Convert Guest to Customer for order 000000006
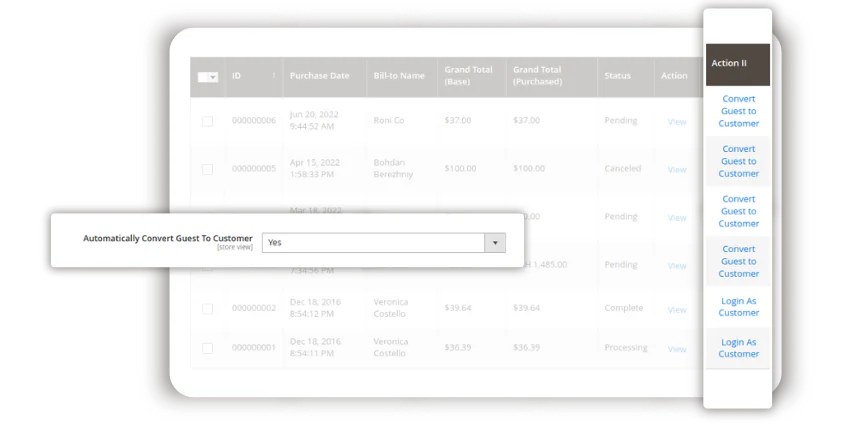 coord(738,111)
